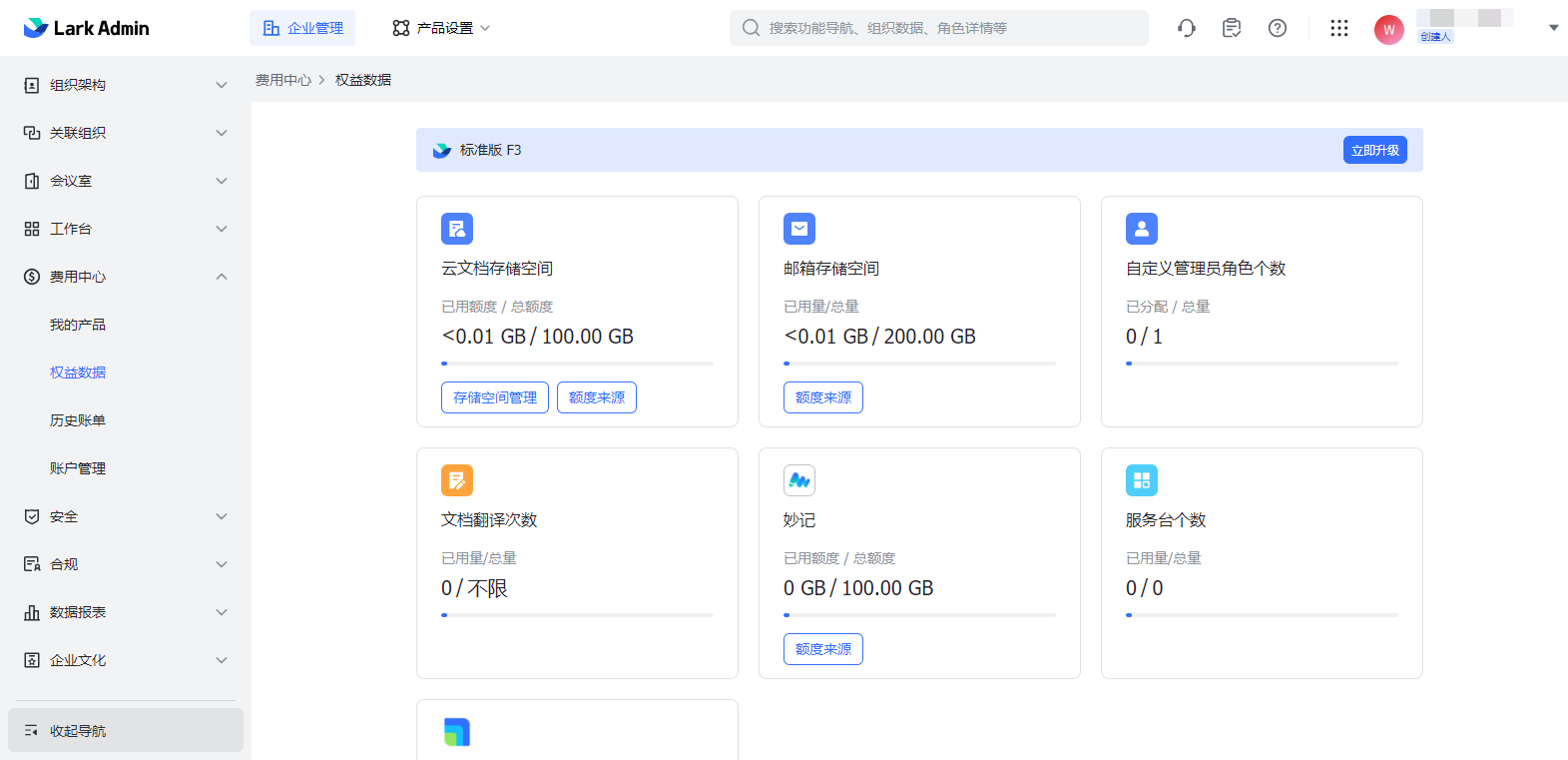Click the 标准版 F3 banner logo
1568x760 pixels.
[x=442, y=150]
